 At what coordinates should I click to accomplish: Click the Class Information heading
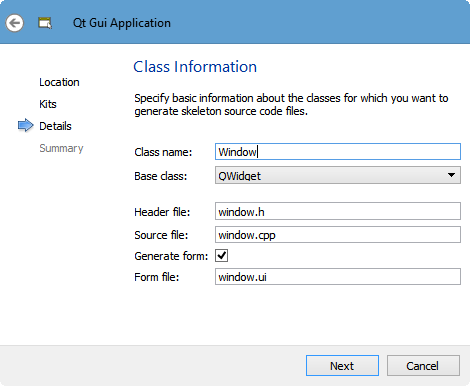point(195,67)
